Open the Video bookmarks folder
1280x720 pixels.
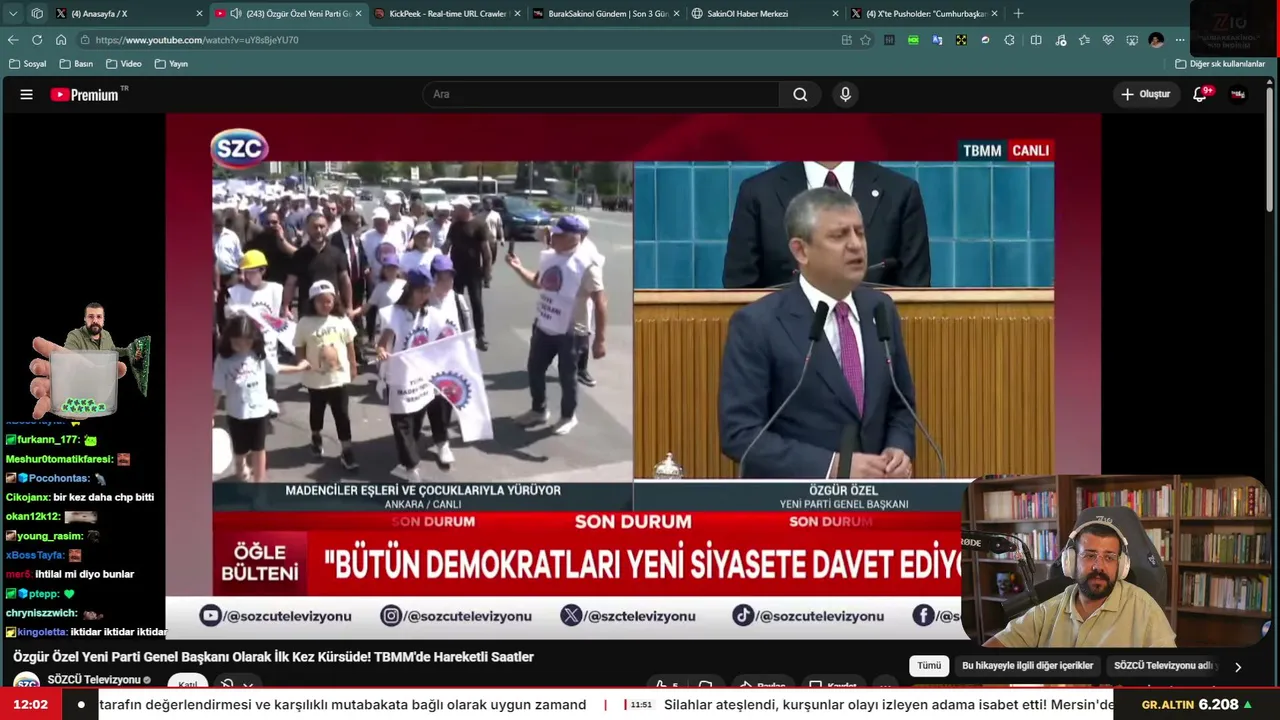(124, 64)
